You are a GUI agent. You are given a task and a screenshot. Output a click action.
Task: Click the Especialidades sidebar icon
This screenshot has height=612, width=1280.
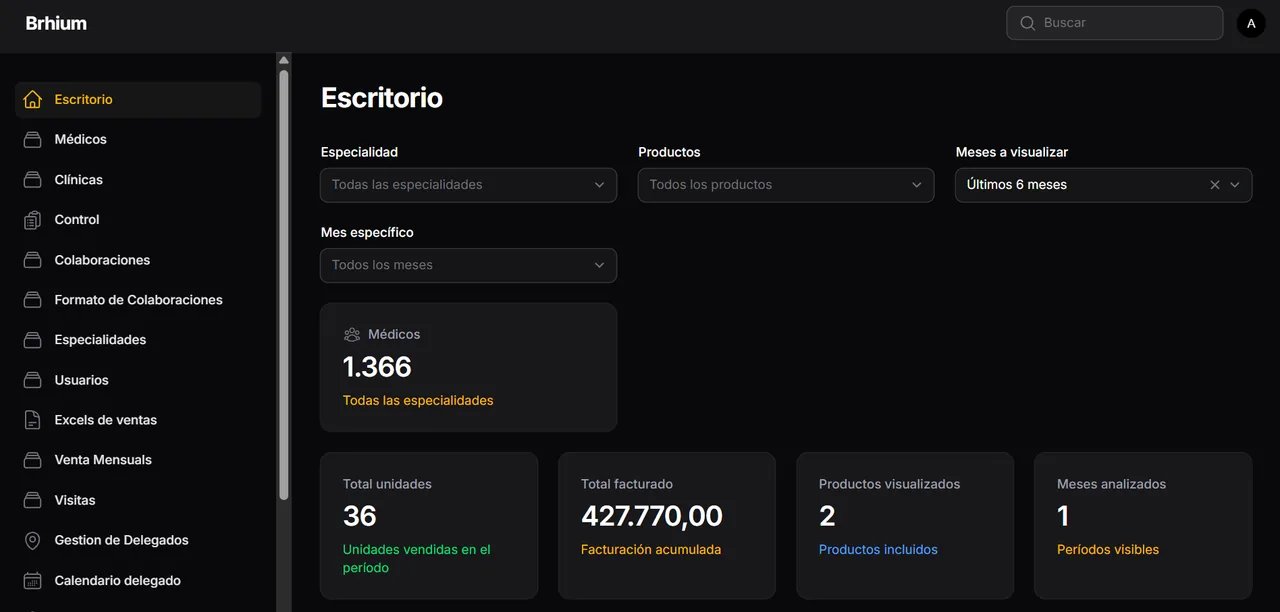[33, 340]
